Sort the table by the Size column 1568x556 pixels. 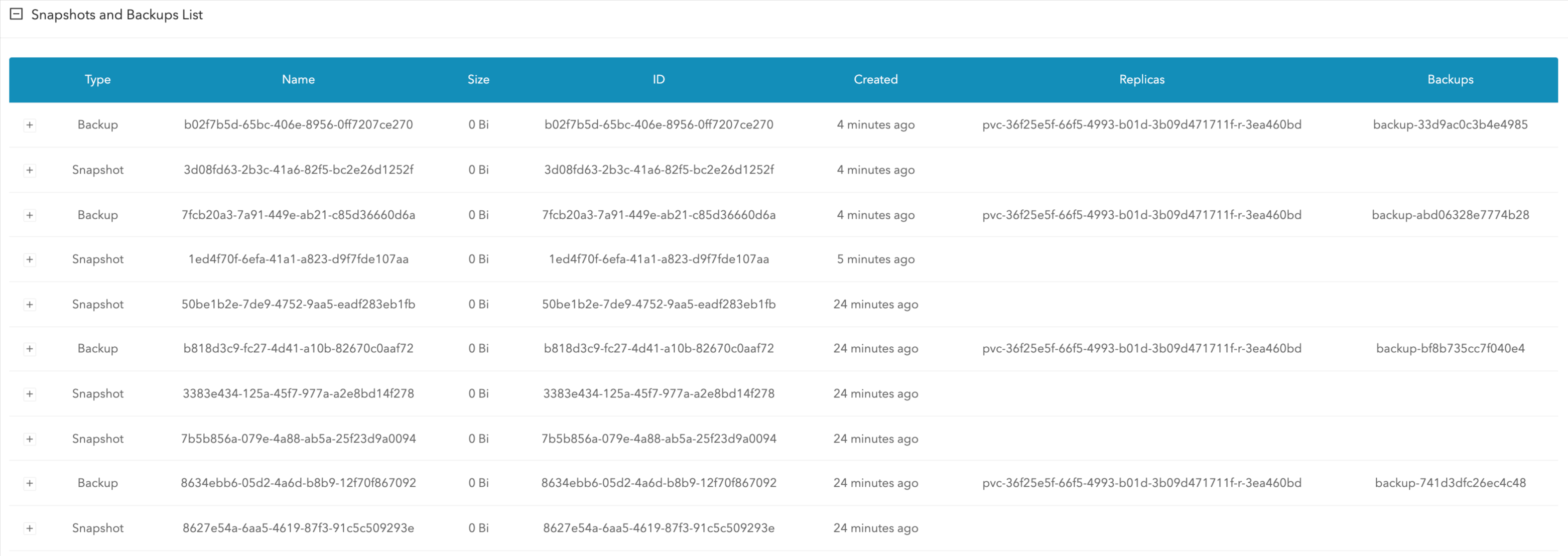pyautogui.click(x=478, y=79)
